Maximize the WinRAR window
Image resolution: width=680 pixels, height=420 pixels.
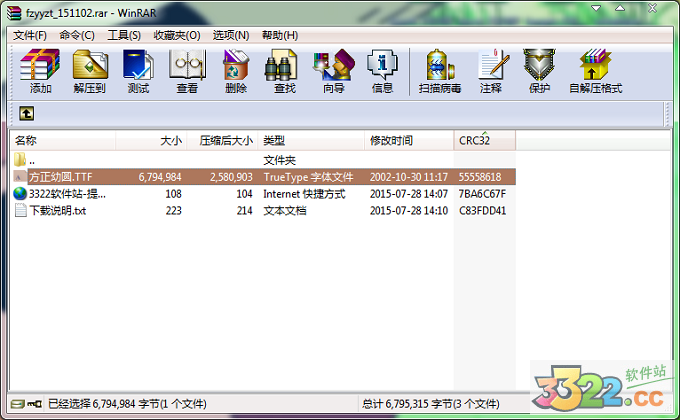click(x=620, y=8)
